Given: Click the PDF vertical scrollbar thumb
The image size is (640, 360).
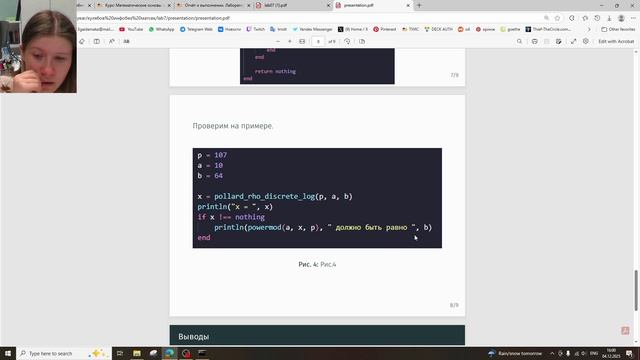Looking at the screenshot, I should pyautogui.click(x=636, y=290).
